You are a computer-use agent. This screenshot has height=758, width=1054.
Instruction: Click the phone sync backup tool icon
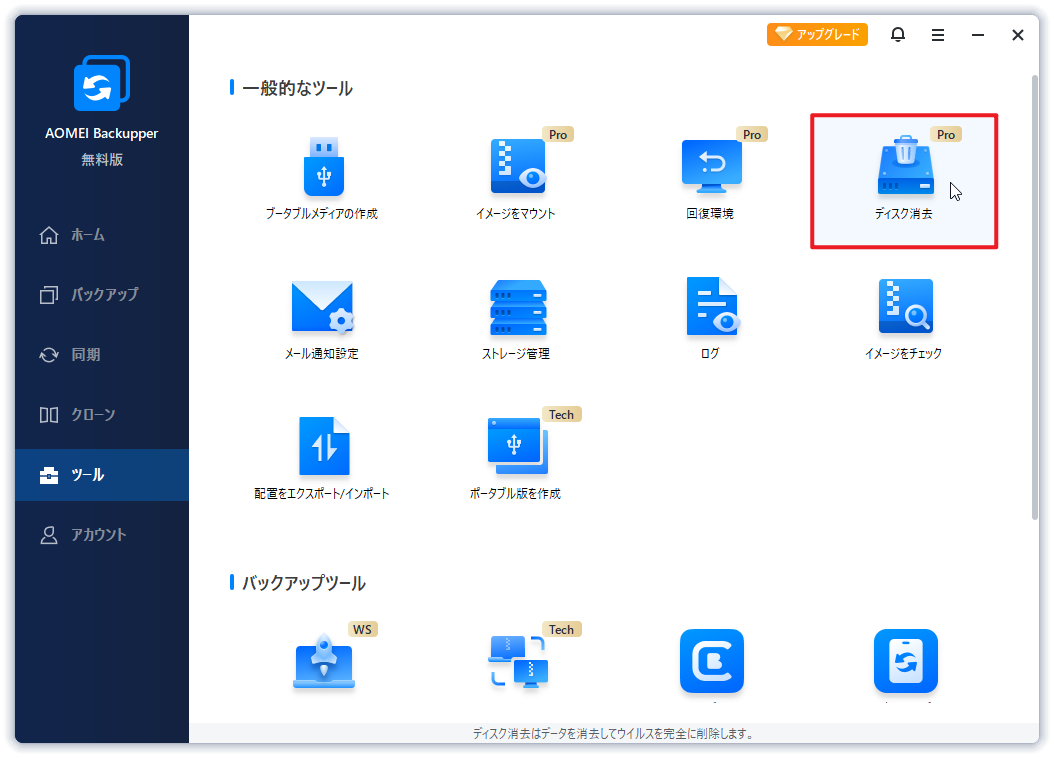905,661
